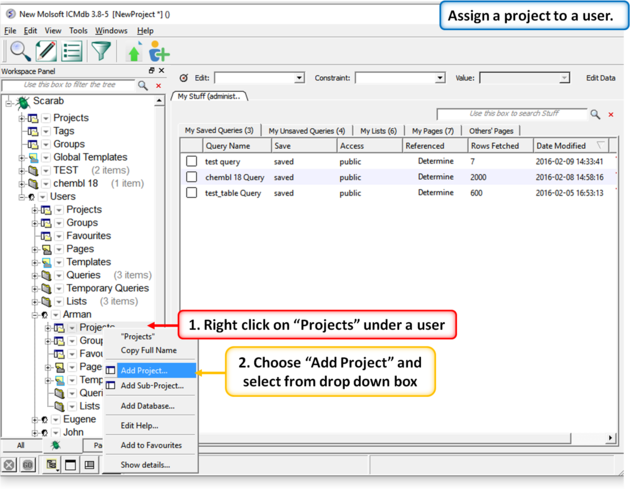
Task: Click the pencil edit toolbar icon
Action: click(x=46, y=51)
